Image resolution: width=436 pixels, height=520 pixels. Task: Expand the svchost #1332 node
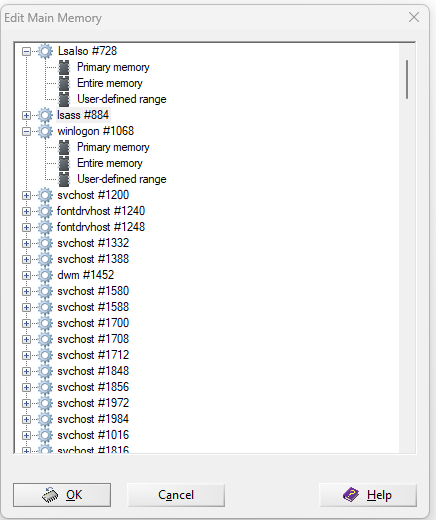tap(26, 243)
